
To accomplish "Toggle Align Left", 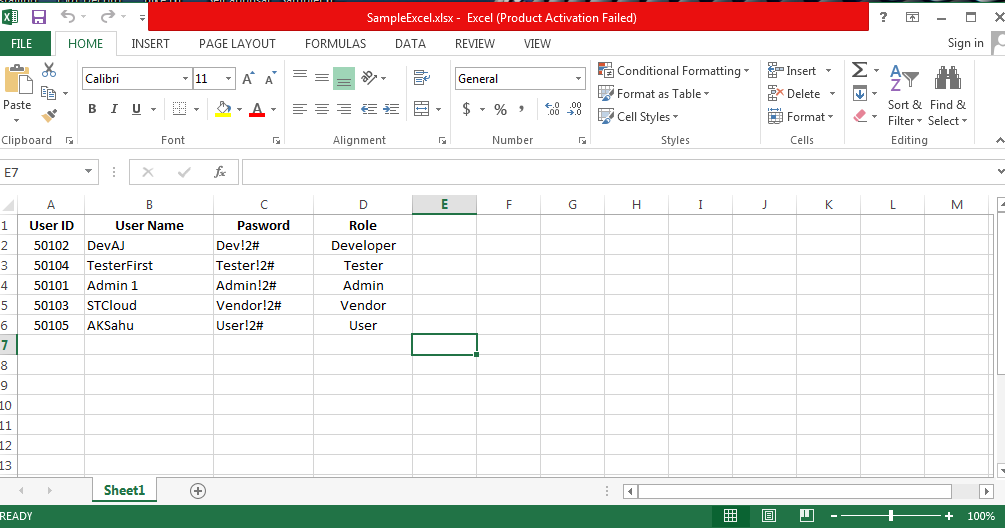I will [x=299, y=109].
